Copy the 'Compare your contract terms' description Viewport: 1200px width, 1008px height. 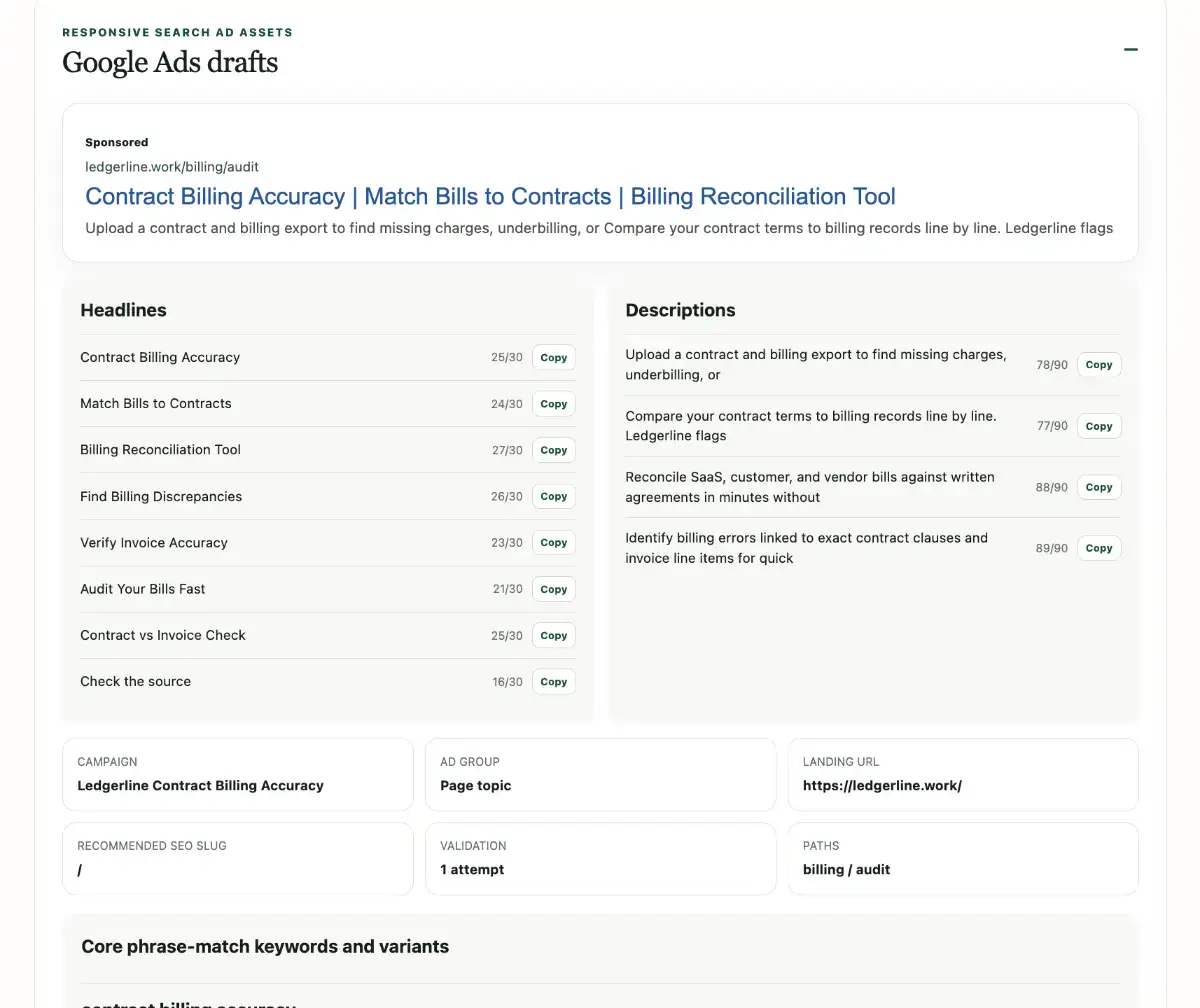pyautogui.click(x=1099, y=426)
